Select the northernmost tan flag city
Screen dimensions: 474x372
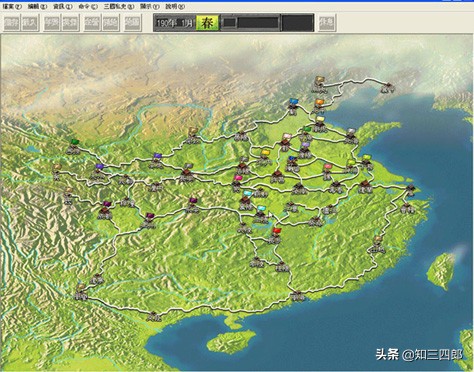click(319, 85)
